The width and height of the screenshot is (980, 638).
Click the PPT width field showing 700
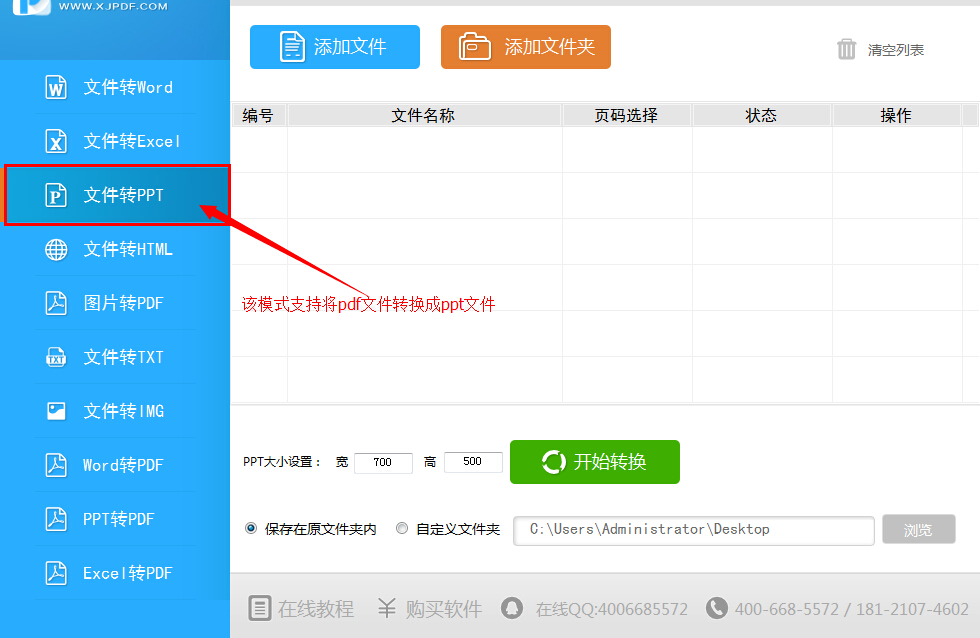383,462
